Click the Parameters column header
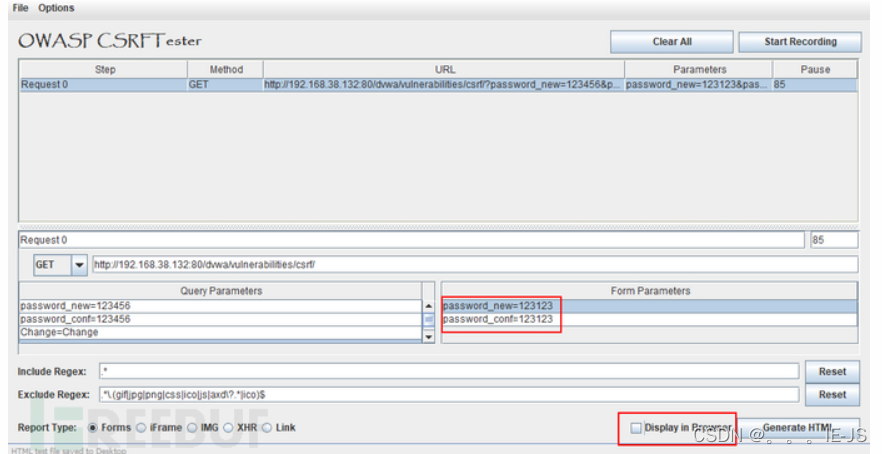Viewport: 882px width, 454px height. pos(699,70)
